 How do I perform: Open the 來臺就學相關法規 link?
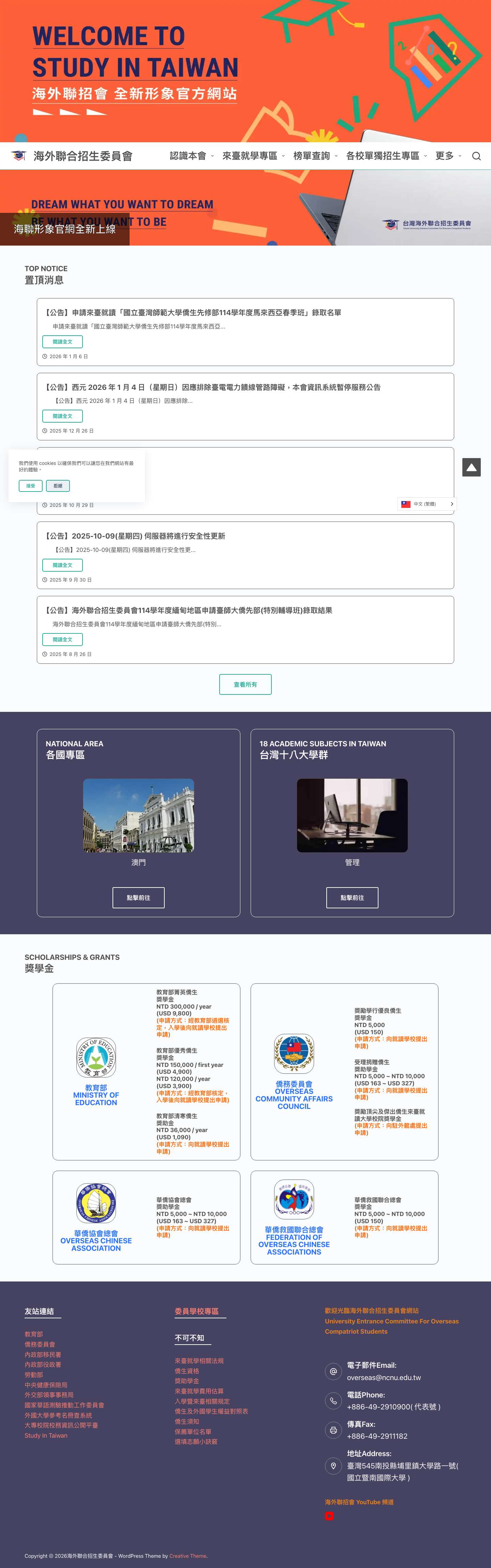199,1360
